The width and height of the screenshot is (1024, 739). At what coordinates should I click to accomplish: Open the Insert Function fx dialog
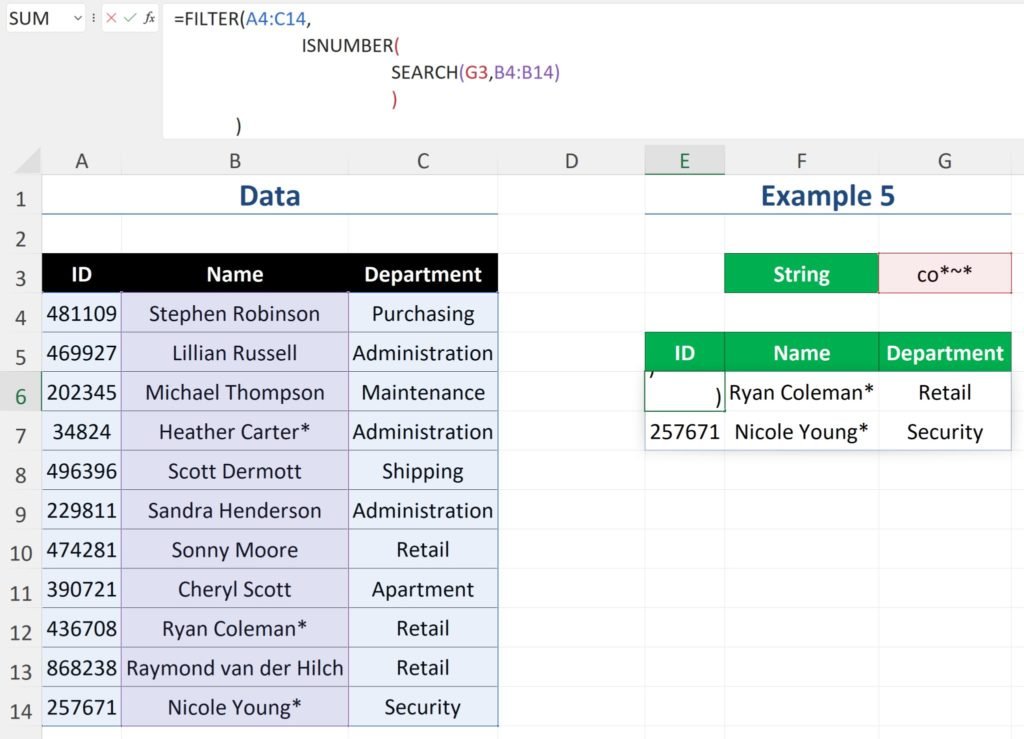[149, 18]
